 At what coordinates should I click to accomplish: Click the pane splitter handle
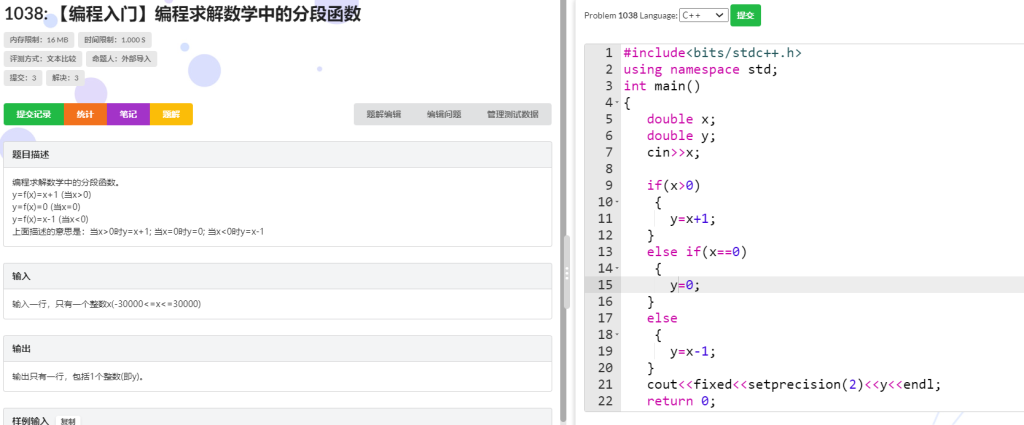tap(567, 272)
